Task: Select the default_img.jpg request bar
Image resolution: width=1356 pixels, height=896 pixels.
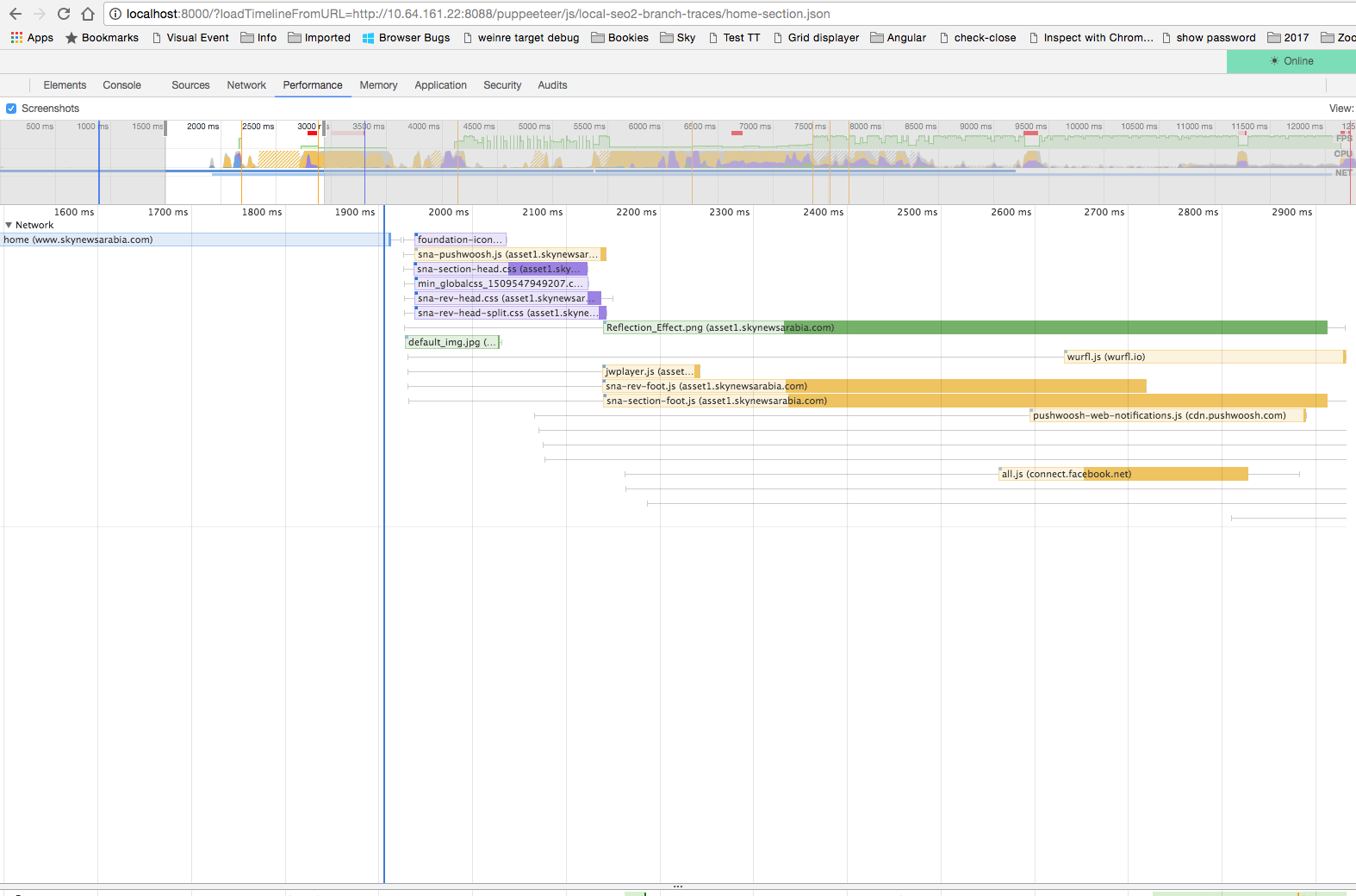Action: click(452, 342)
